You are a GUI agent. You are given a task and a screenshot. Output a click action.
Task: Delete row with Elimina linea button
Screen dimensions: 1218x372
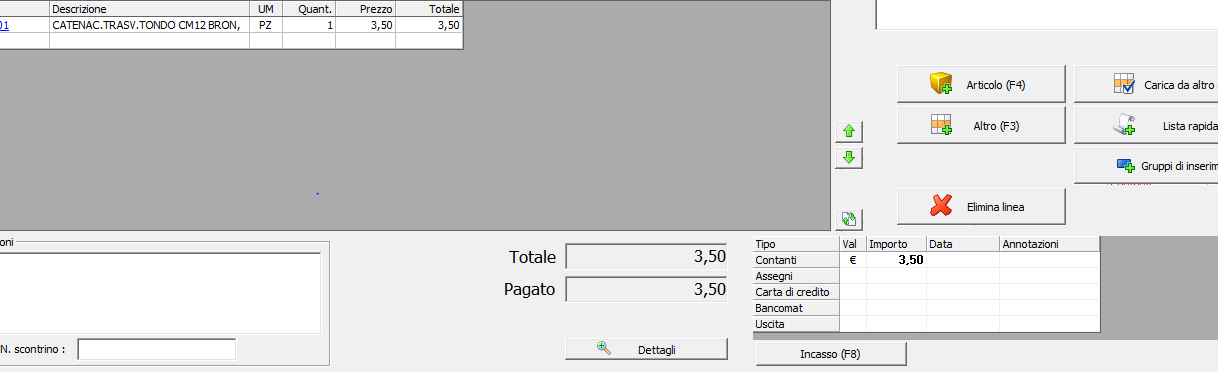click(x=981, y=207)
